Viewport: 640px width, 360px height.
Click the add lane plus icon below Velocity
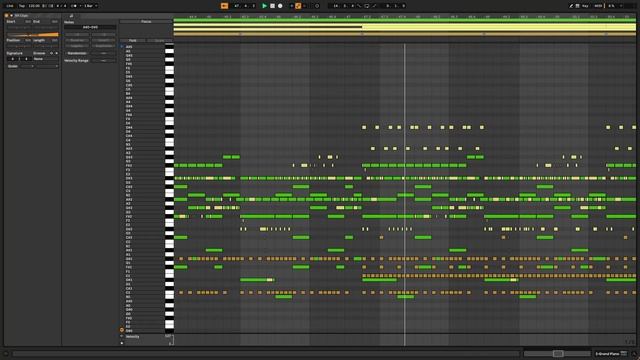(x=122, y=343)
